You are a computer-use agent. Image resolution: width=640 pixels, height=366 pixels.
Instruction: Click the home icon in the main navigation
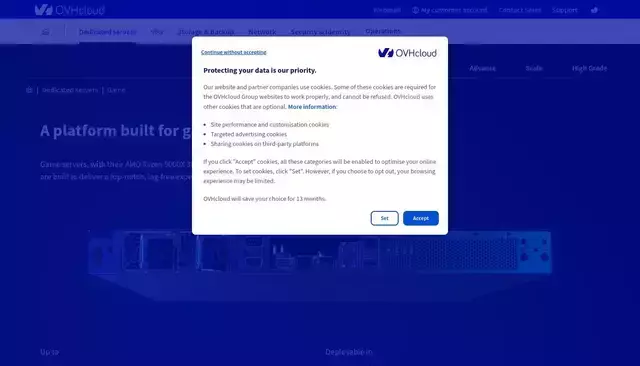pos(45,32)
